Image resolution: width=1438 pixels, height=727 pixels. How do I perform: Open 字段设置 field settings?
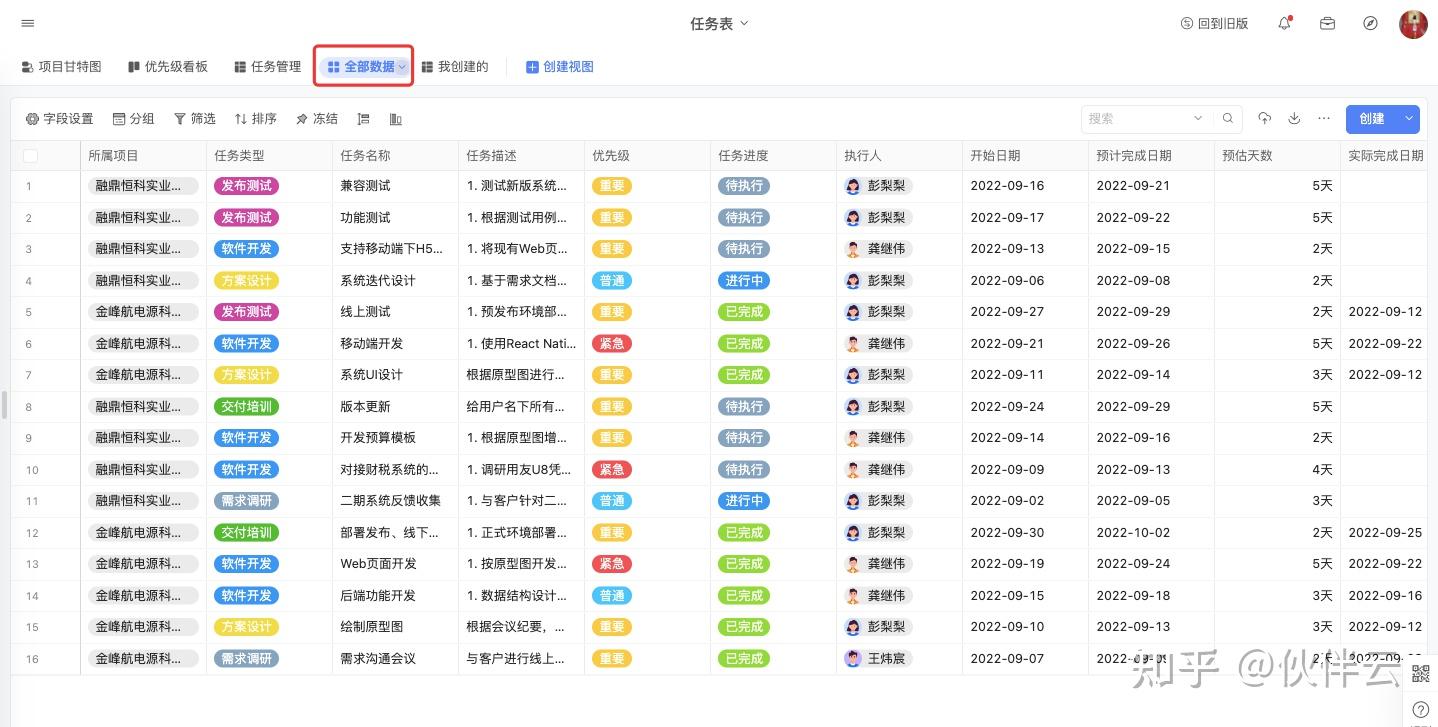59,119
